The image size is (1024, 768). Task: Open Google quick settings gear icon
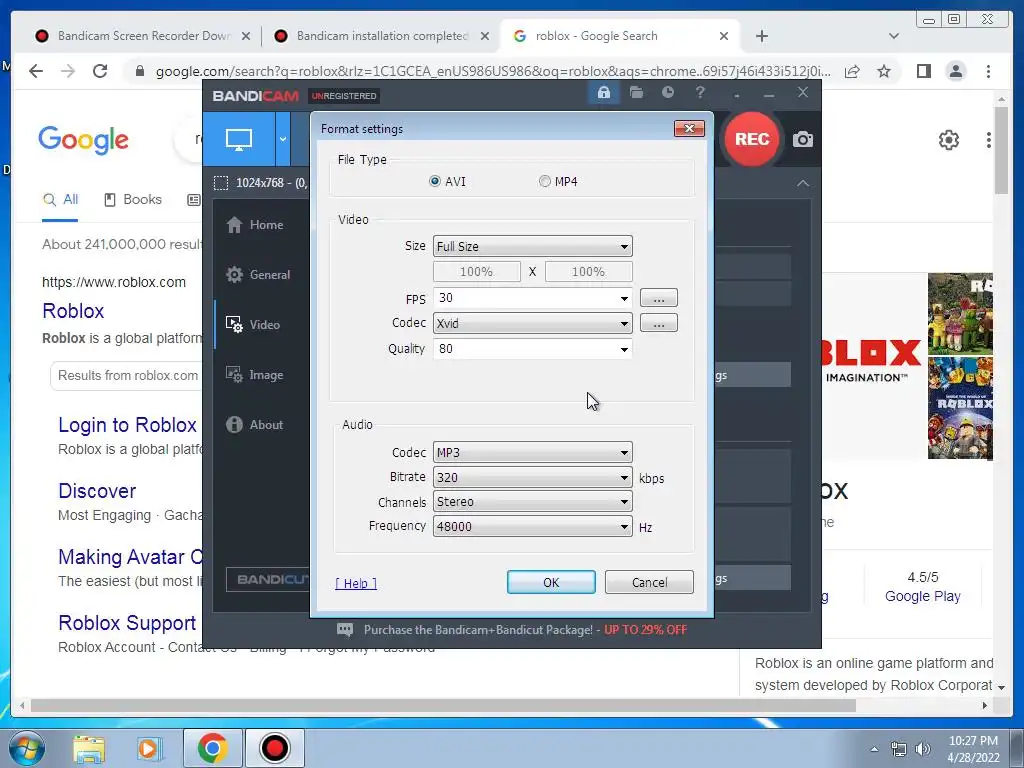[x=949, y=140]
